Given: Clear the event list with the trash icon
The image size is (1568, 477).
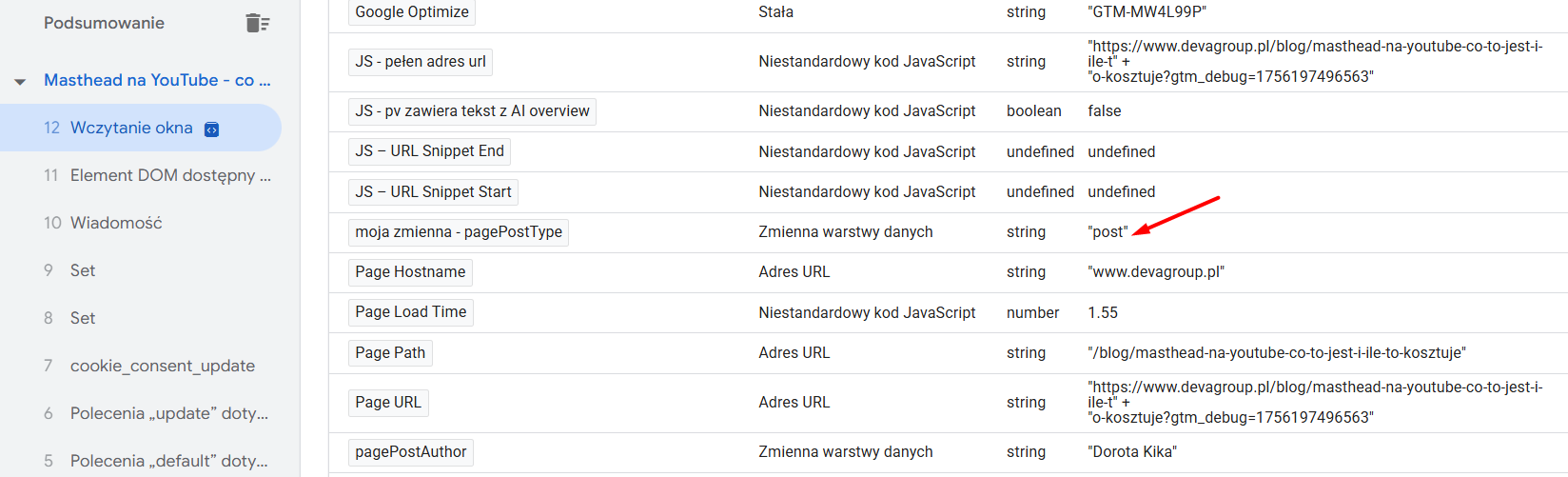Looking at the screenshot, I should point(257,23).
